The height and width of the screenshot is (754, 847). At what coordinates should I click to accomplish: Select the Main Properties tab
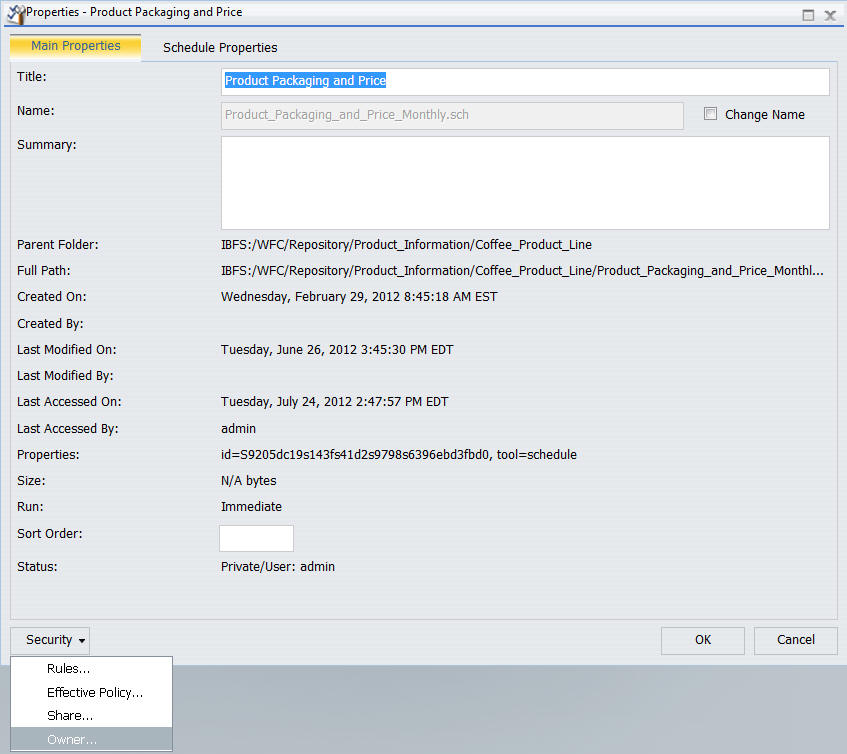(76, 47)
